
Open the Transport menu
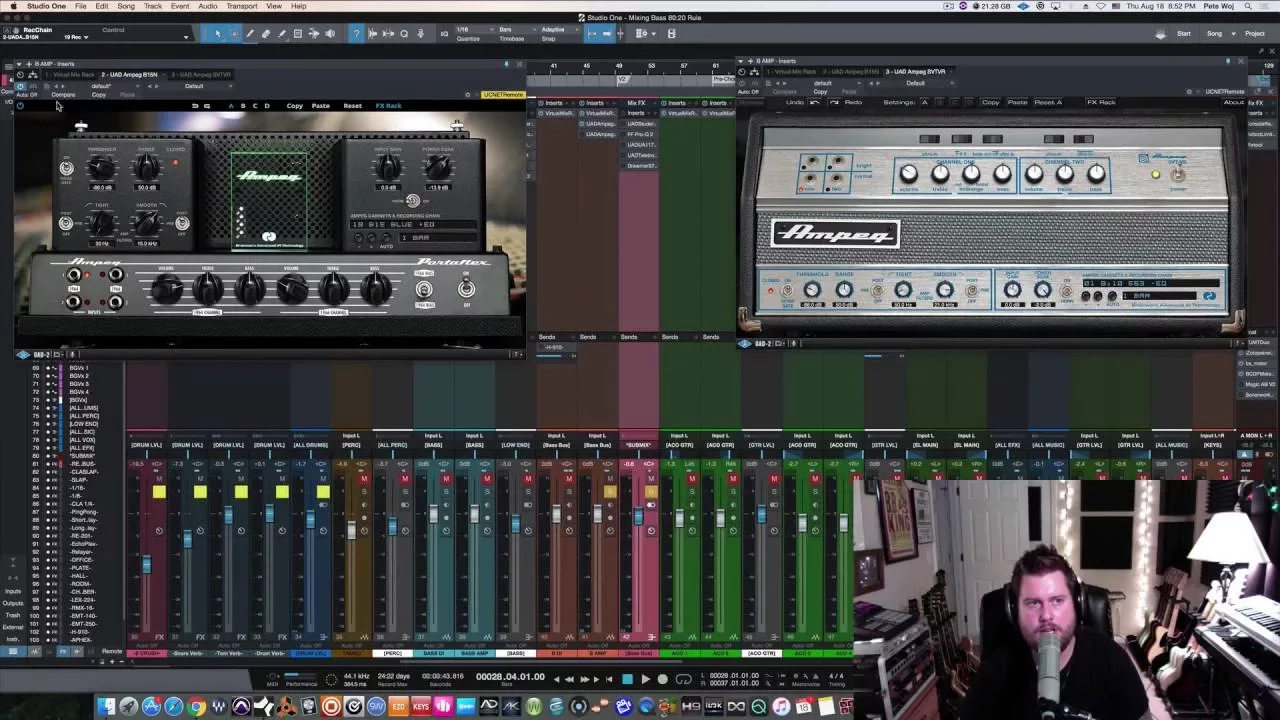pos(241,6)
